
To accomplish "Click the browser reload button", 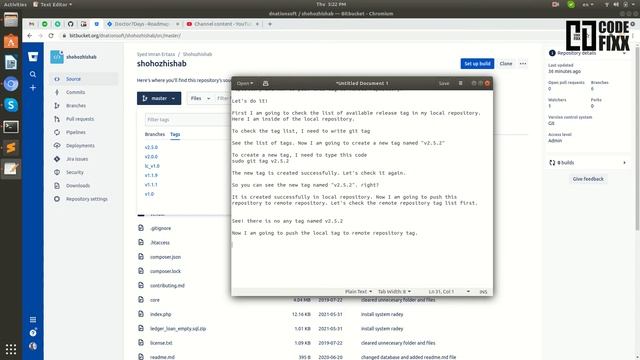I will [x=51, y=36].
